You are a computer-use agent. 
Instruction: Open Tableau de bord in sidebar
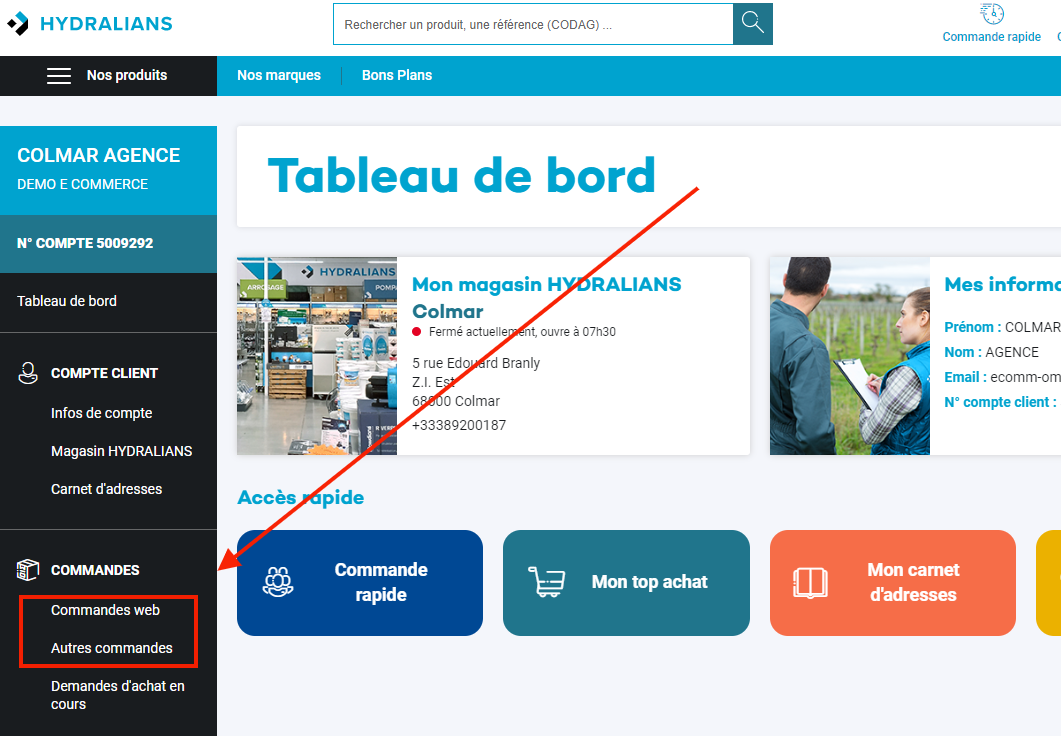pos(67,301)
